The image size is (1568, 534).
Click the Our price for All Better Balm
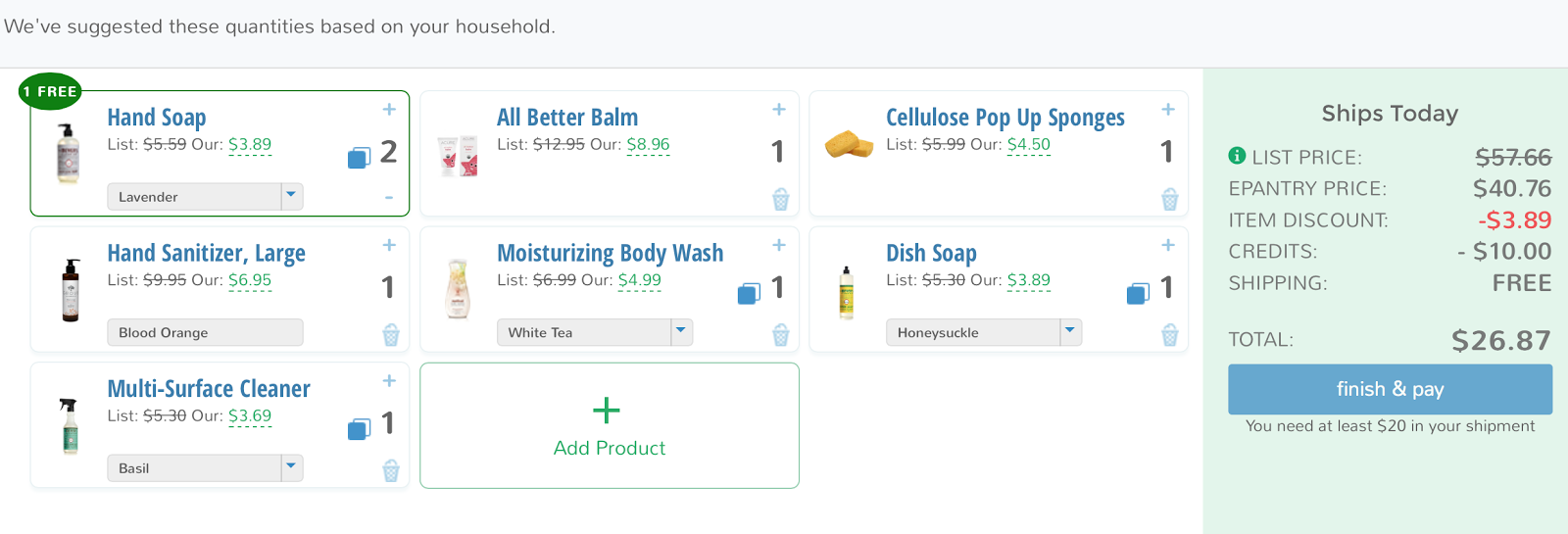(x=648, y=144)
